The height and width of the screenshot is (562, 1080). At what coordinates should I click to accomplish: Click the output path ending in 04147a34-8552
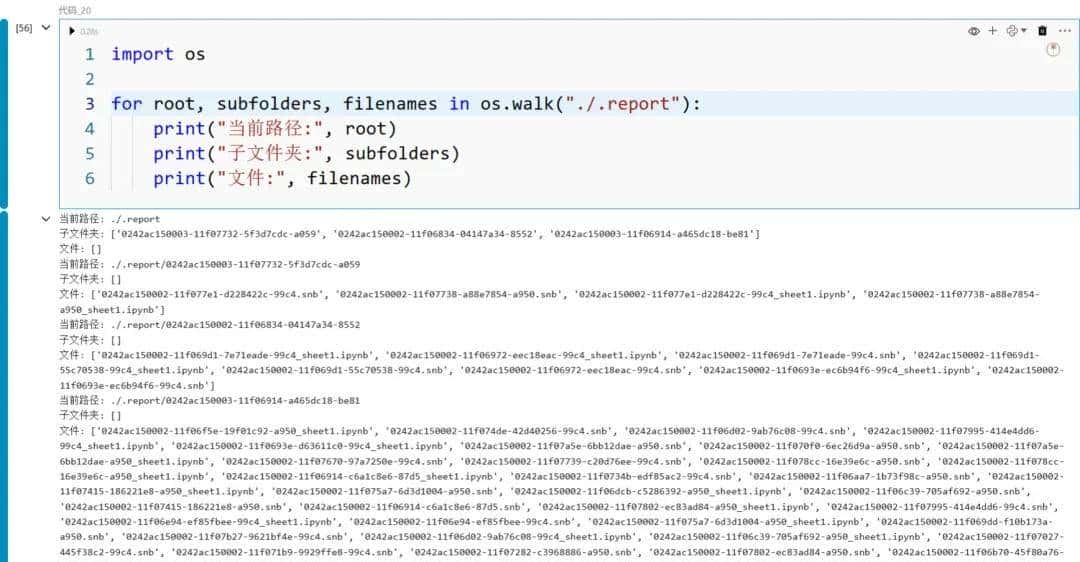pyautogui.click(x=235, y=324)
